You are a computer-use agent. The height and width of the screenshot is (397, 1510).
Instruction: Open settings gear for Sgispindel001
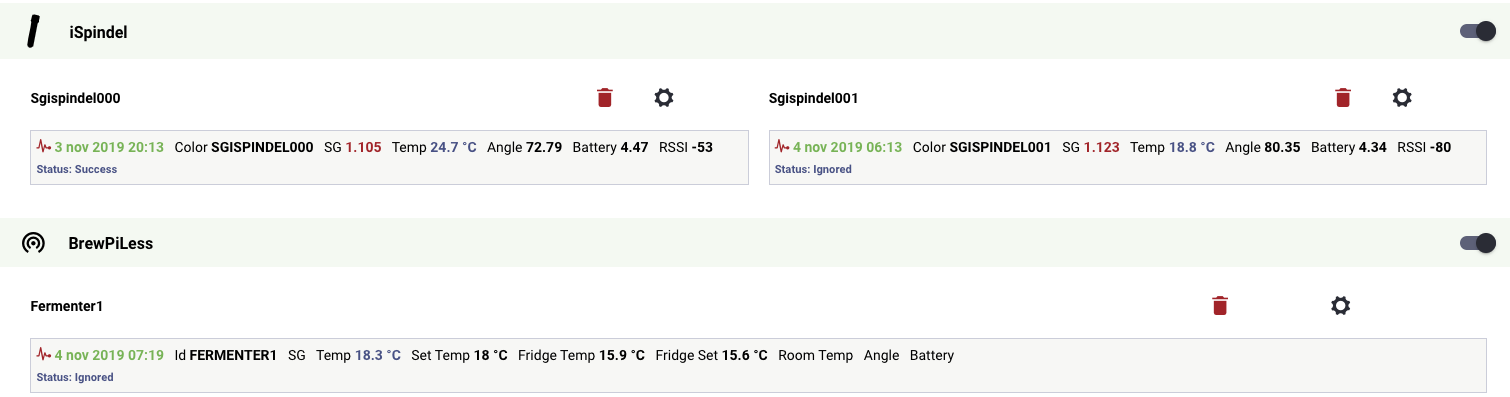coord(1402,97)
